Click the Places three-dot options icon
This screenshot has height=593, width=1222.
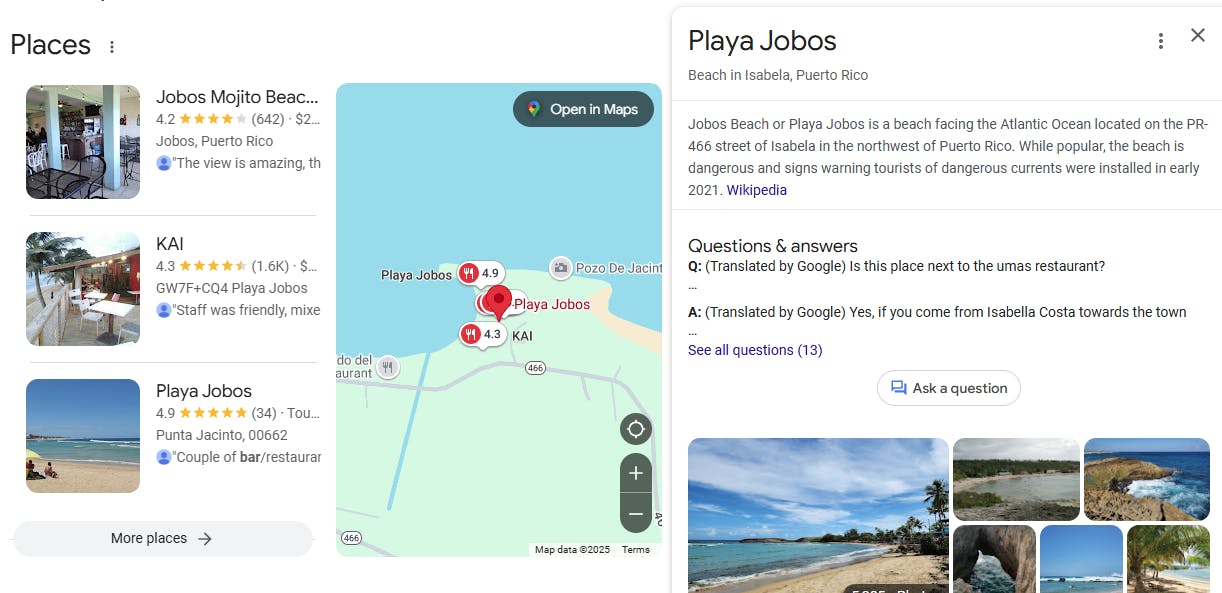click(x=112, y=47)
